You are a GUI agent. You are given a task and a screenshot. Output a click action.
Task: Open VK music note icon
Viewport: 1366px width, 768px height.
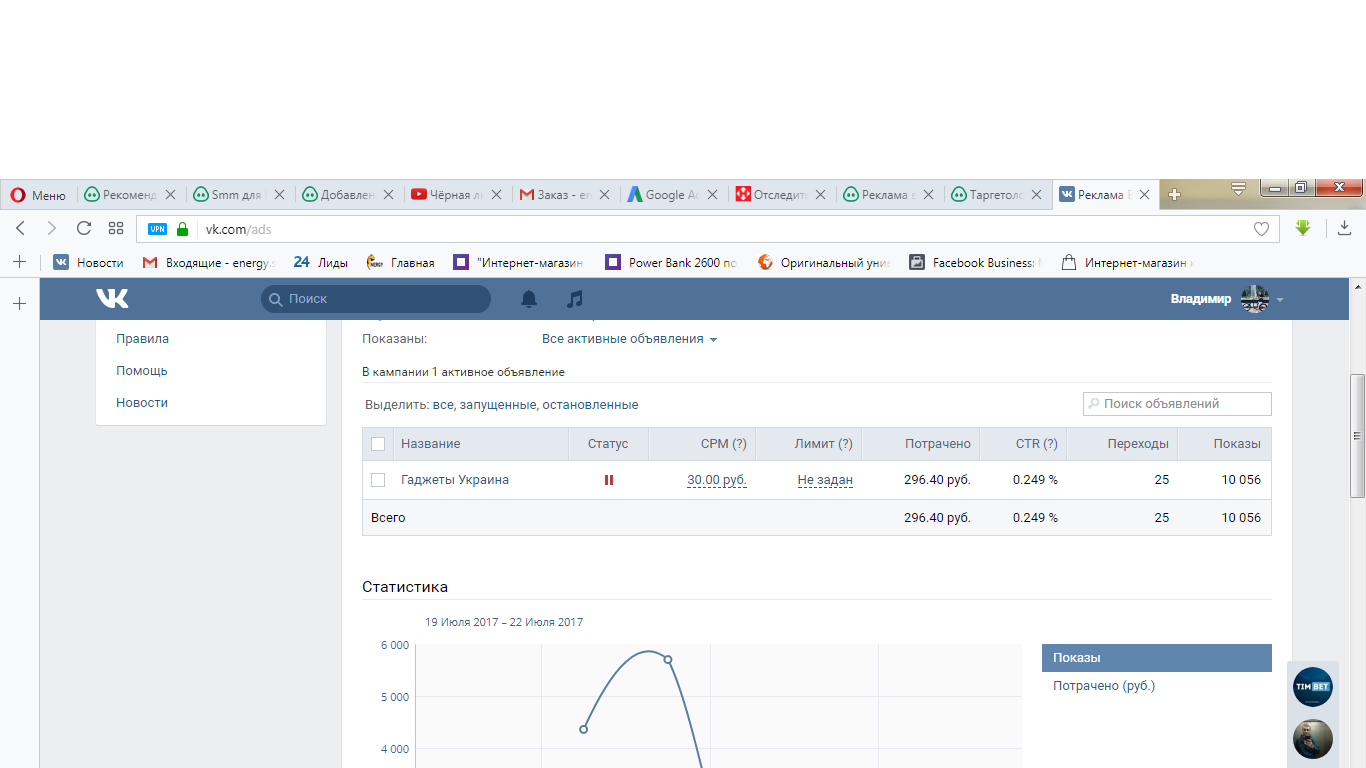574,299
